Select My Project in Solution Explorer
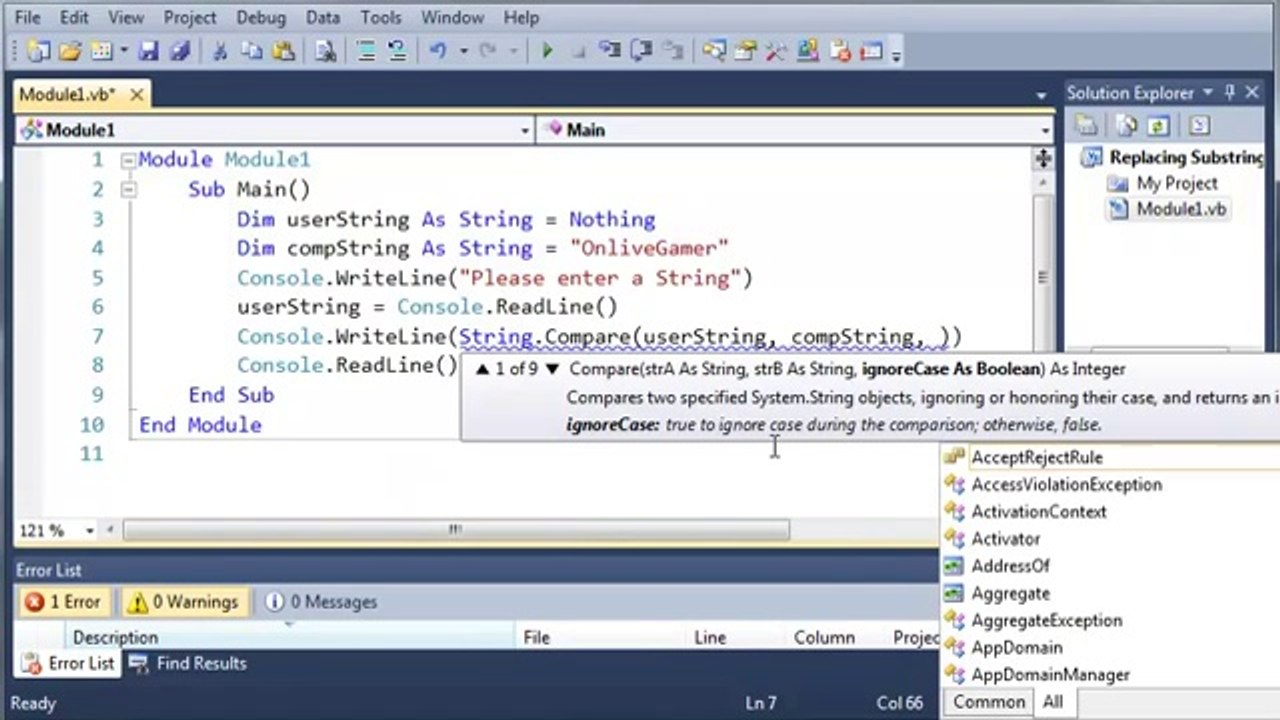Viewport: 1280px width, 720px height. (1176, 183)
